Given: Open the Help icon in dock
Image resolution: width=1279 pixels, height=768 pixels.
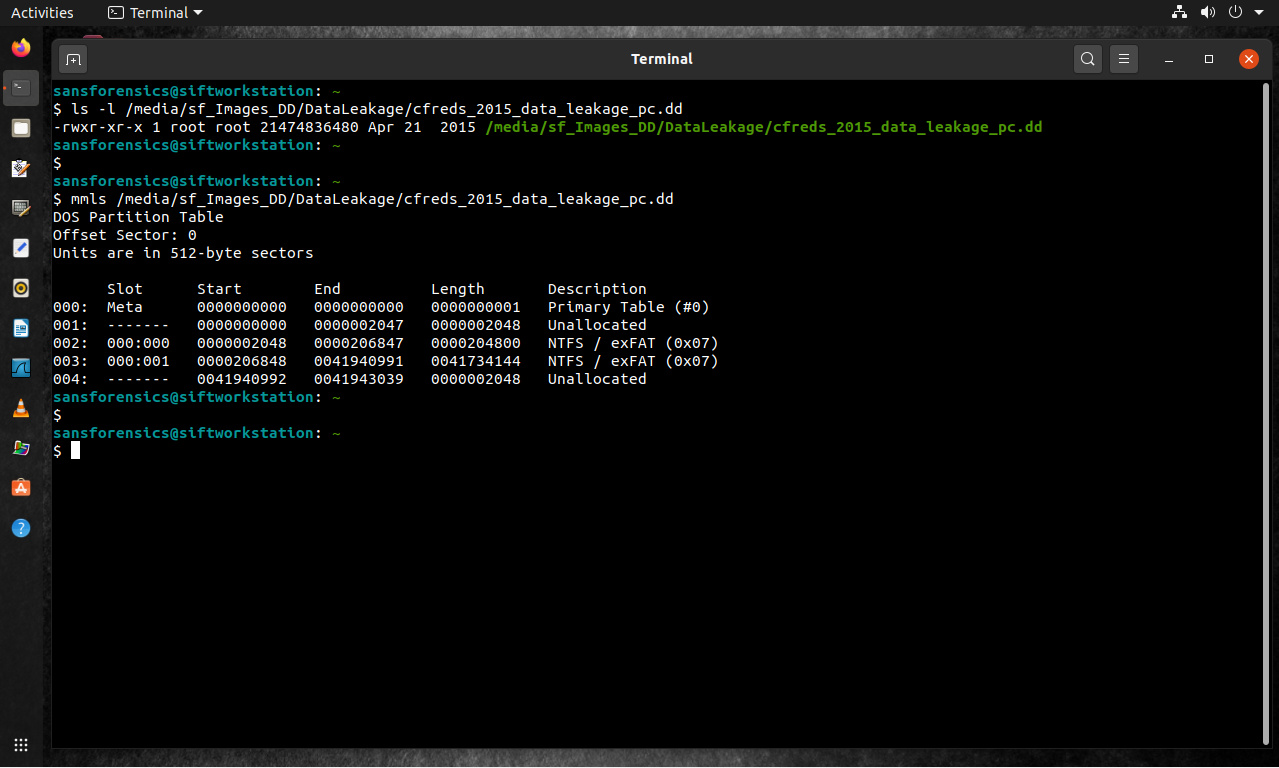Looking at the screenshot, I should [21, 527].
